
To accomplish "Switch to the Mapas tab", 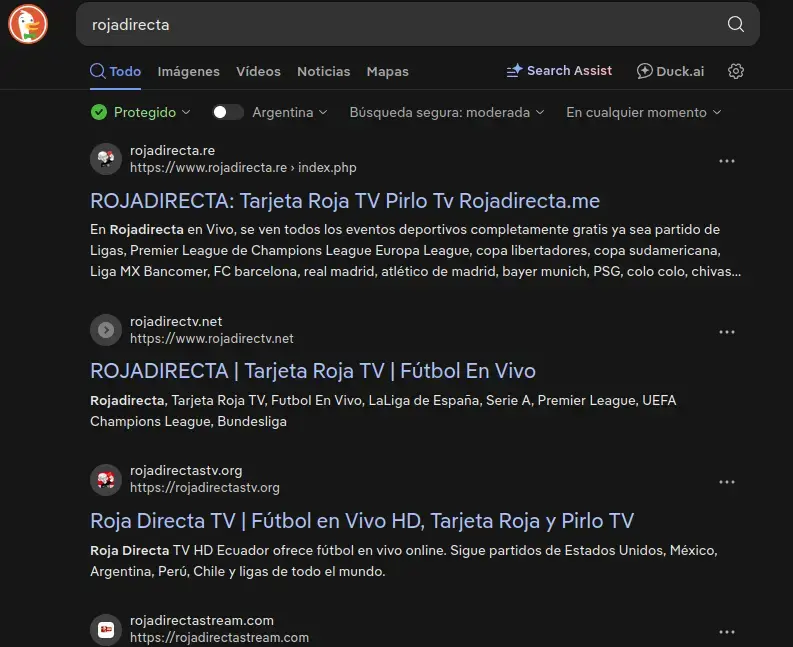I will point(387,71).
